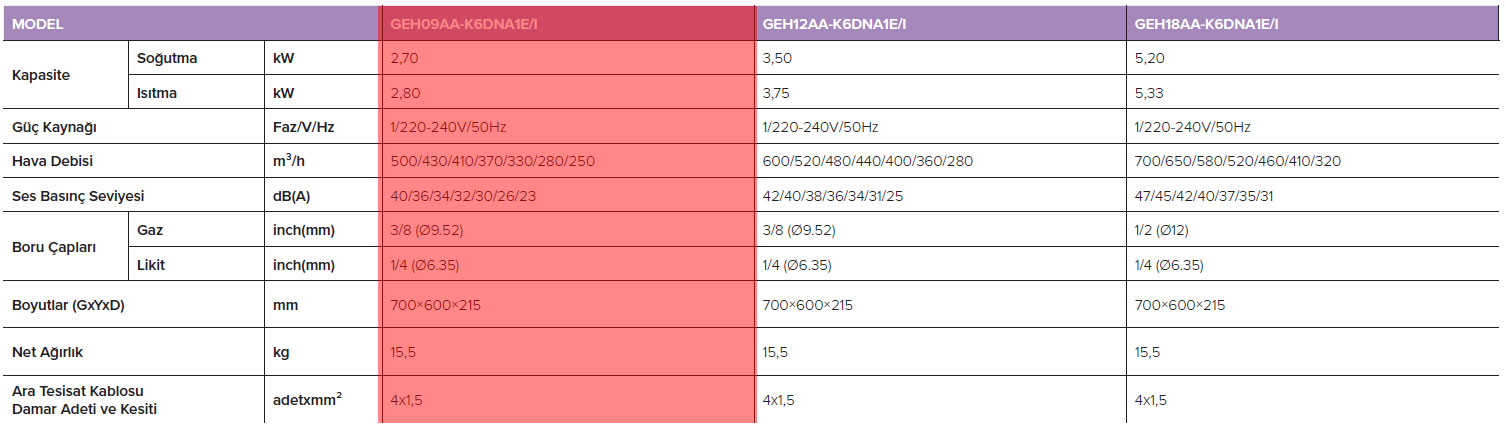
Task: Select the Ses Basınç Seviyesi label
Action: pyautogui.click(x=78, y=195)
